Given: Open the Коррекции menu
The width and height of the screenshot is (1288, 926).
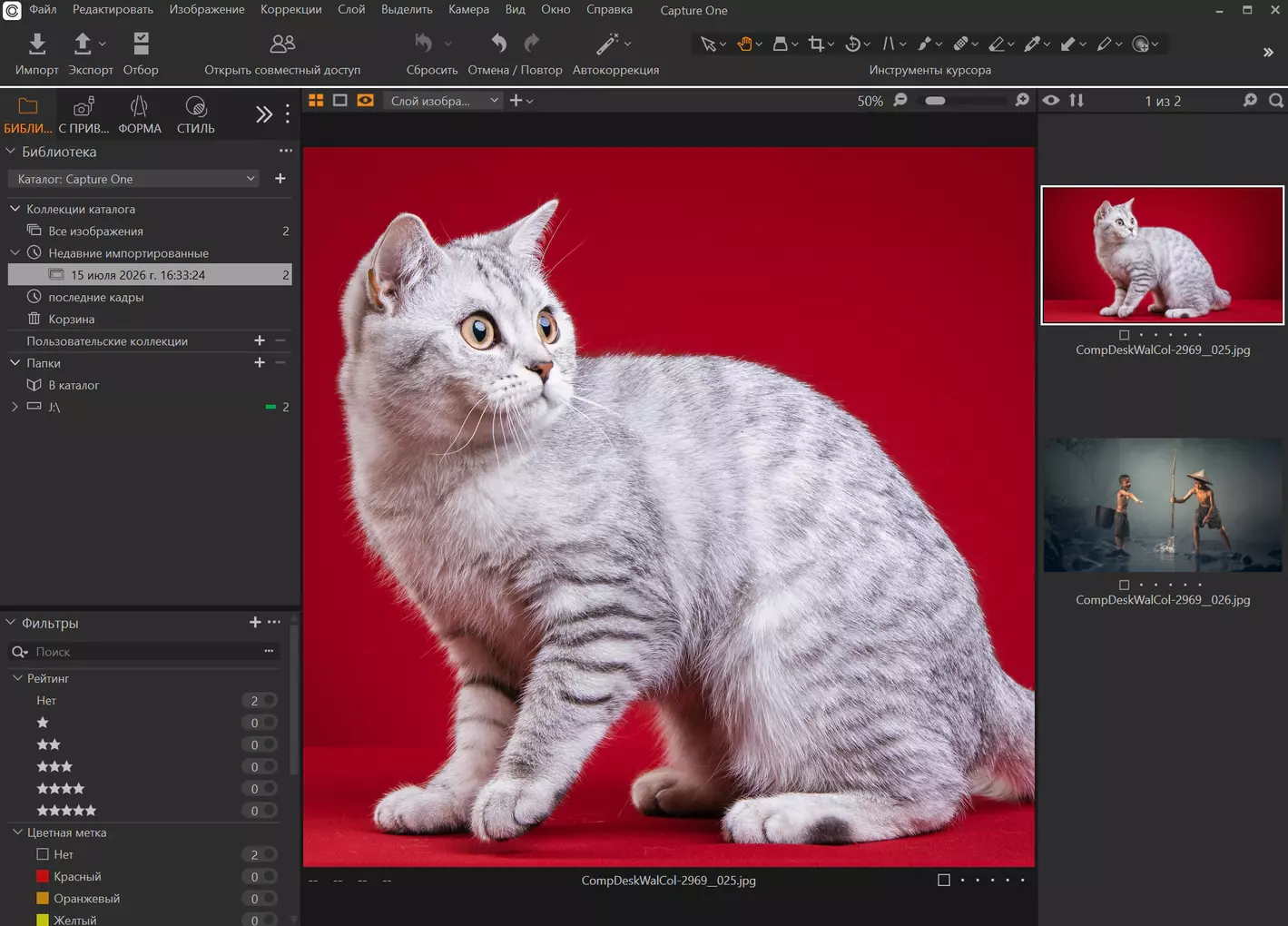Looking at the screenshot, I should point(290,10).
